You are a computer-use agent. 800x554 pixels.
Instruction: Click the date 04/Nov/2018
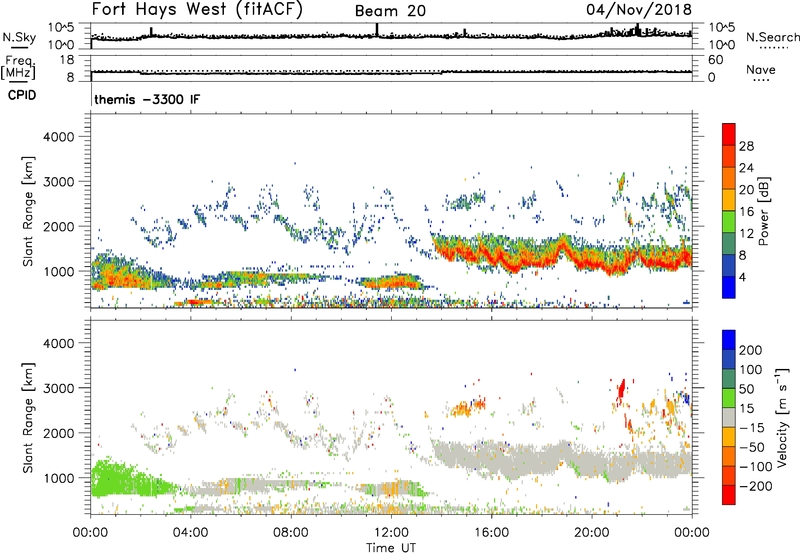(x=639, y=10)
